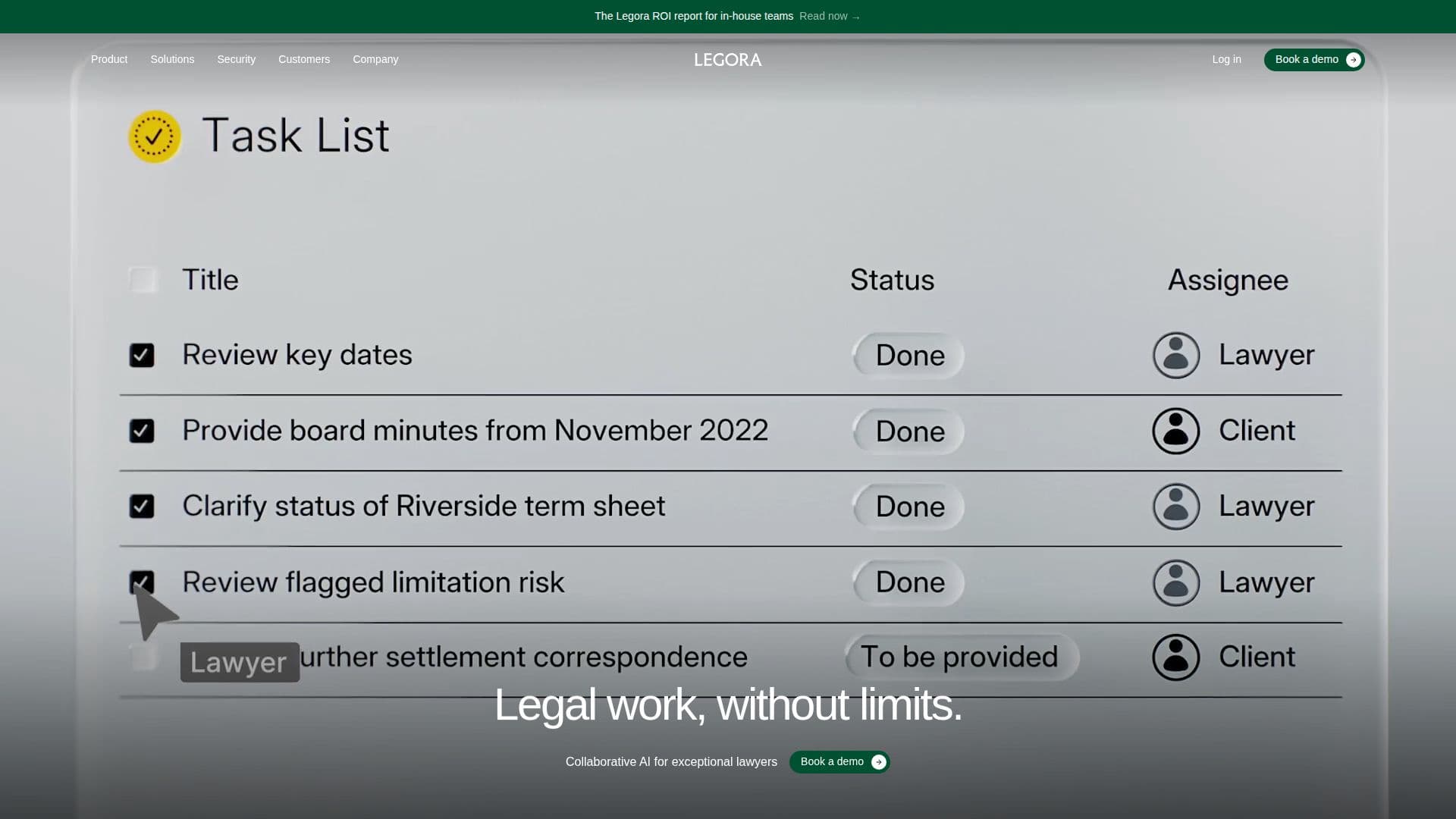Click the Done status of Review key dates
The height and width of the screenshot is (819, 1456).
click(908, 355)
